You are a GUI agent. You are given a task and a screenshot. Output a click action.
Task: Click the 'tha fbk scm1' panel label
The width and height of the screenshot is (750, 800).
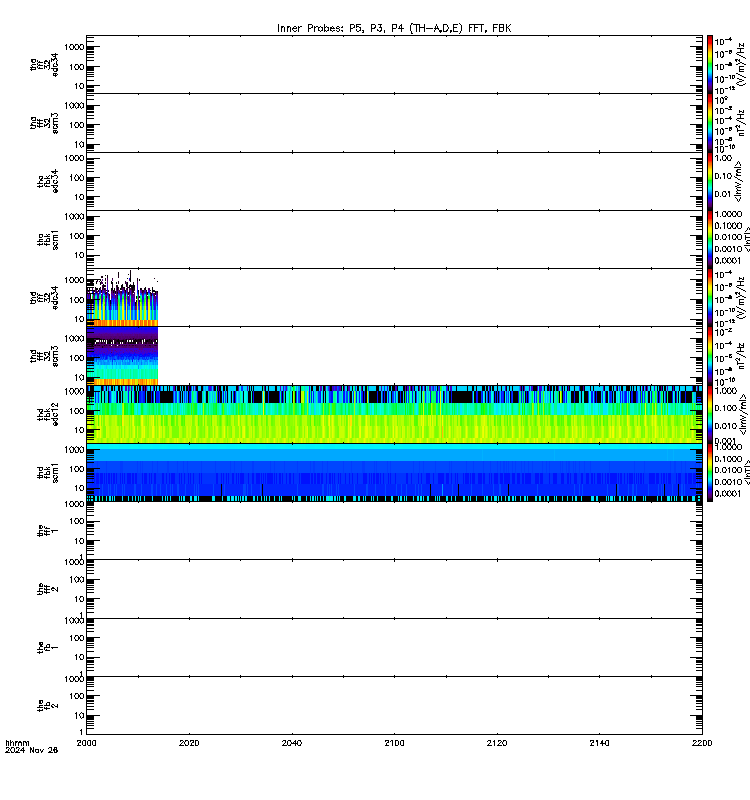tap(48, 240)
